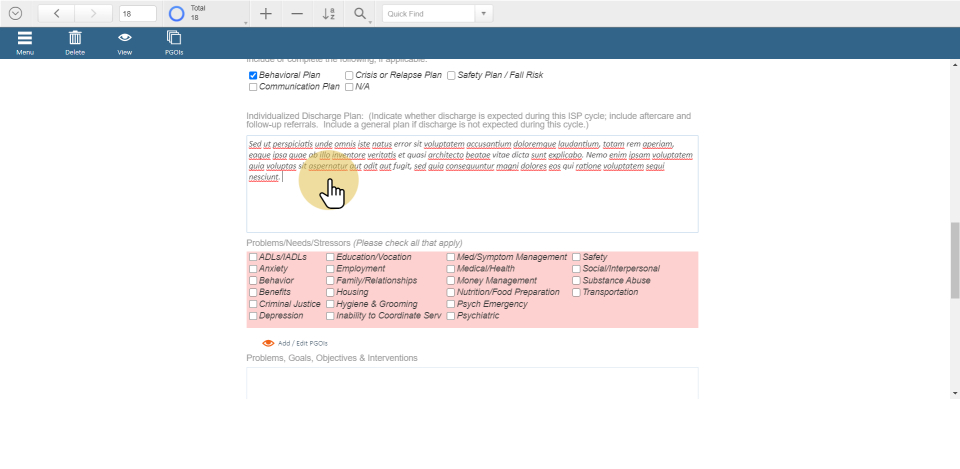Open the circular menu chevron at top-left

[15, 14]
